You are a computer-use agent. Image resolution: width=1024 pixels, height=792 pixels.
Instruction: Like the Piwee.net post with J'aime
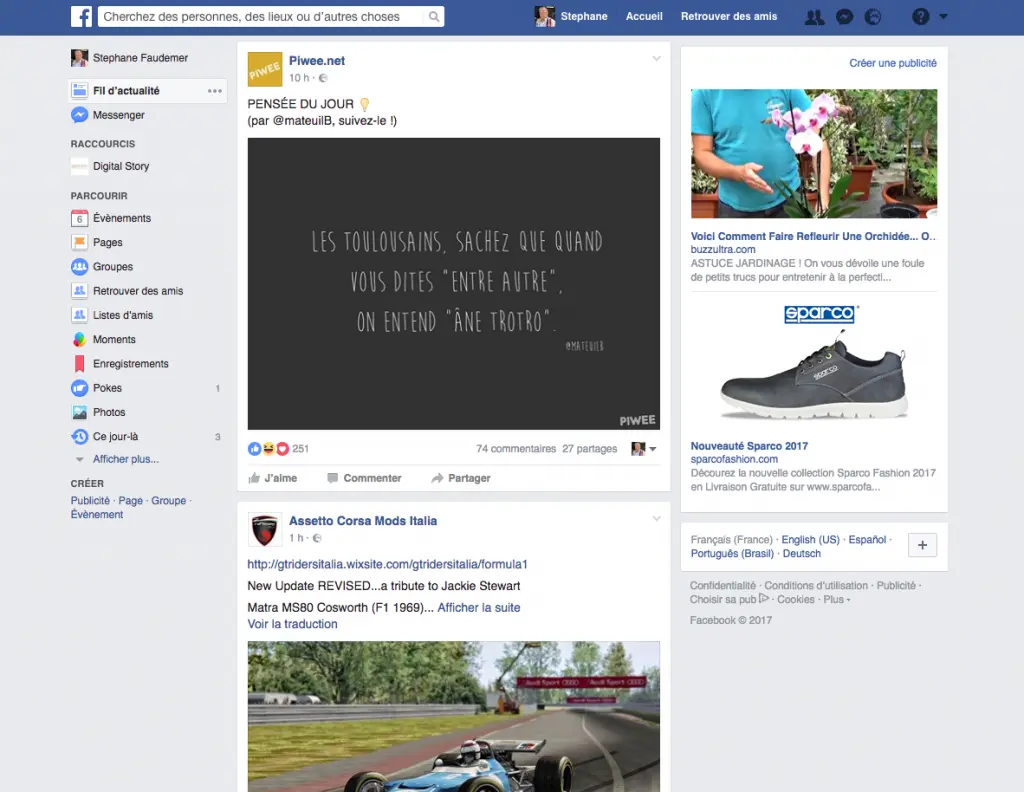(x=273, y=478)
